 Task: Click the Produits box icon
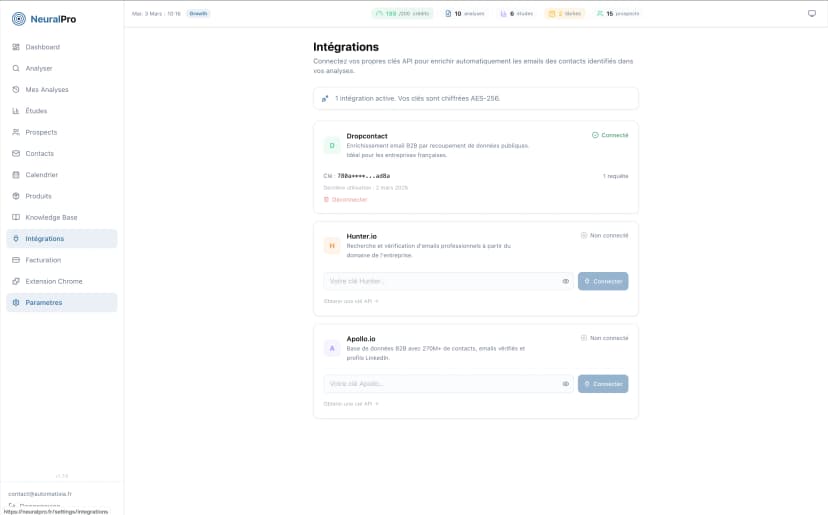16,196
